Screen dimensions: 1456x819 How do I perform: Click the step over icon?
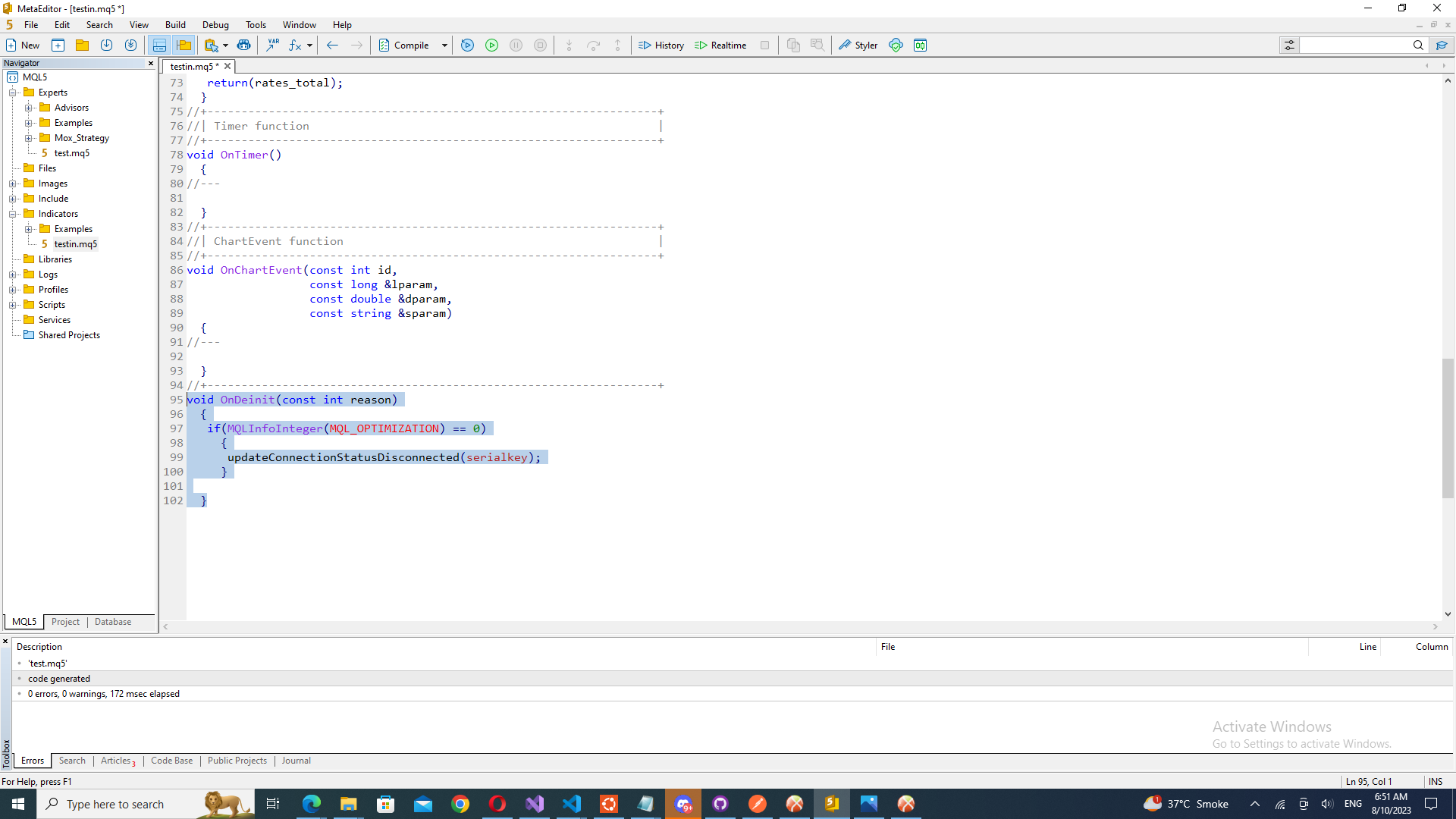(594, 45)
